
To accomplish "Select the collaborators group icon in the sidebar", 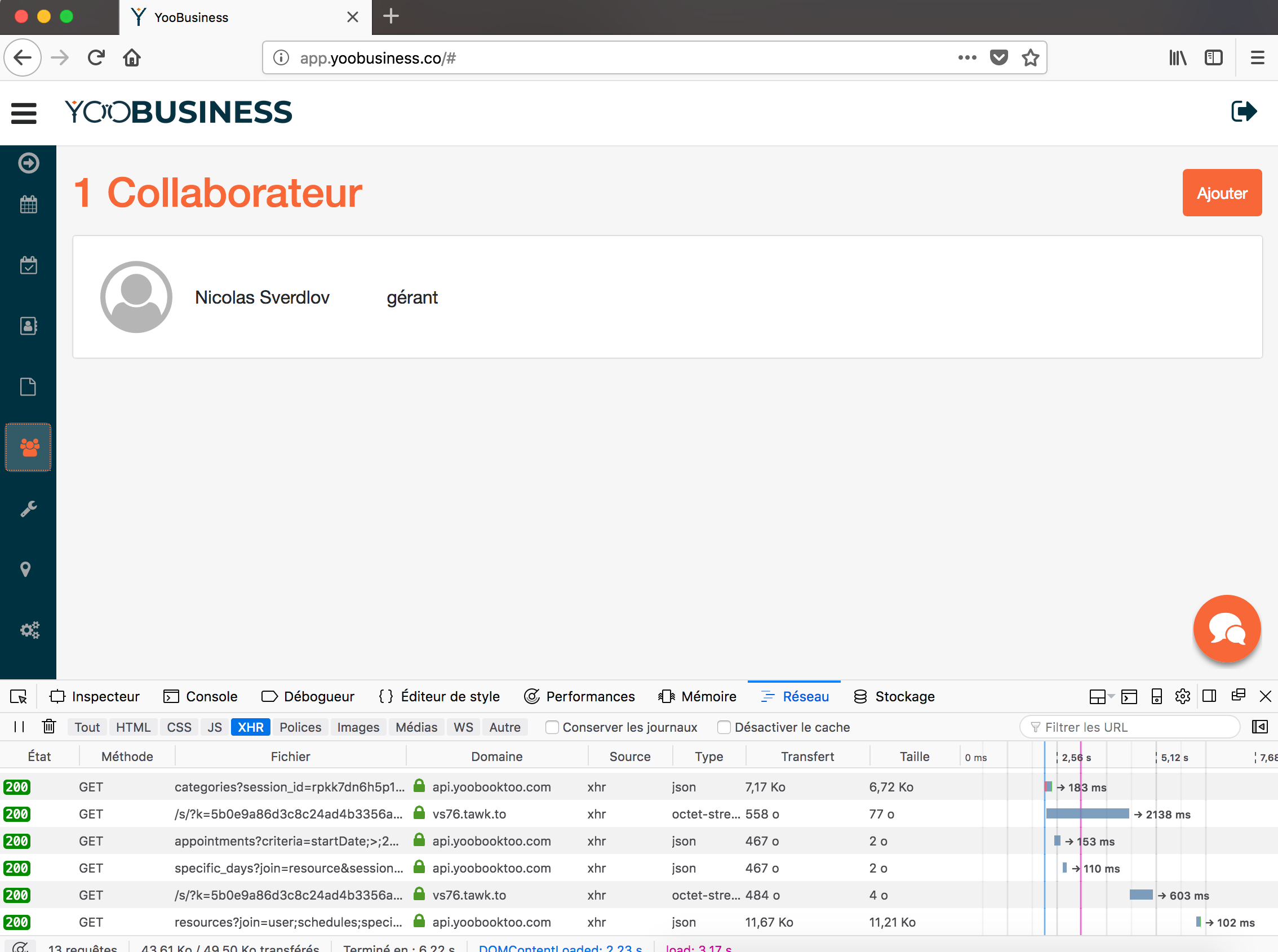I will coord(28,447).
